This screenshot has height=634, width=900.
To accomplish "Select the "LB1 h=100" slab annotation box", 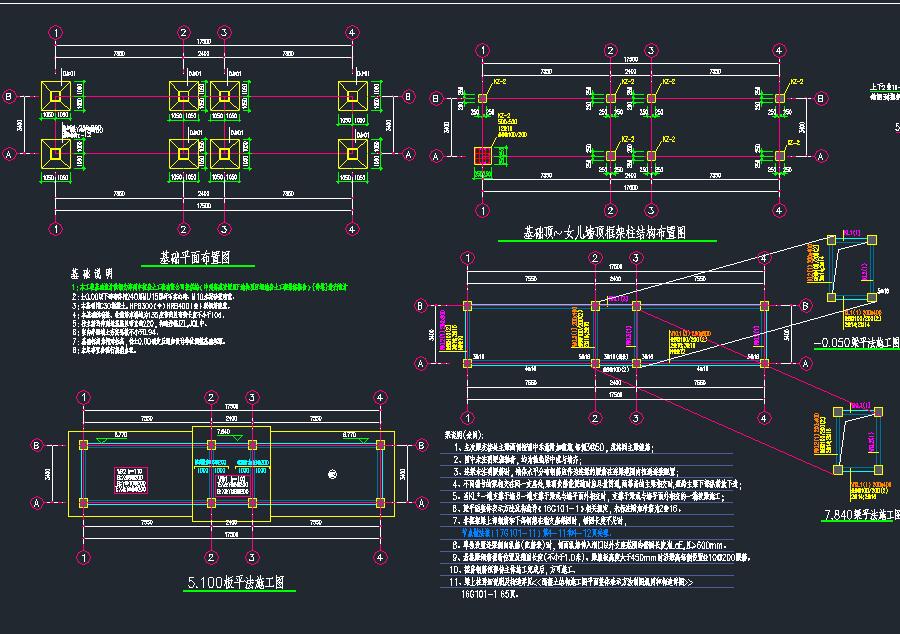I will (232, 485).
